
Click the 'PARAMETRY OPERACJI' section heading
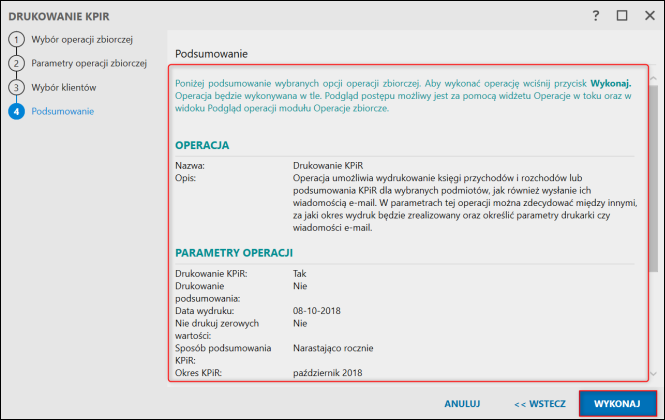pos(234,253)
